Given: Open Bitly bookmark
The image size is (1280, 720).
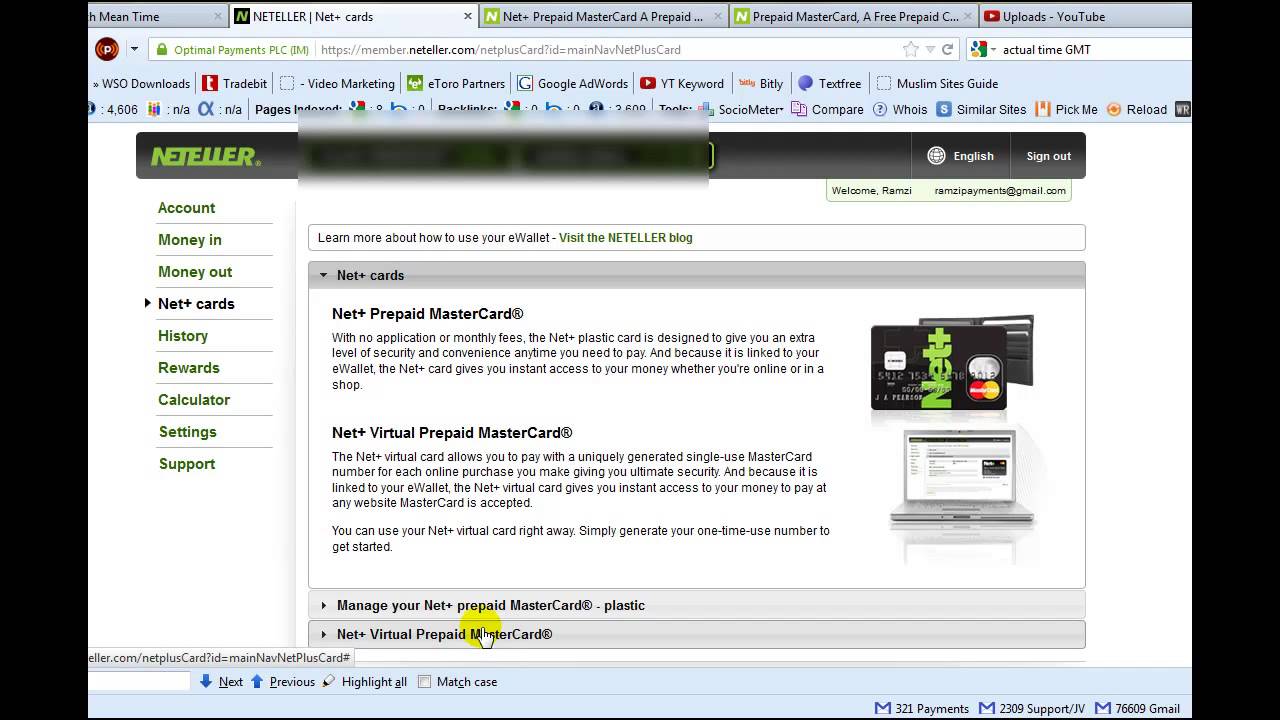Looking at the screenshot, I should 761,83.
